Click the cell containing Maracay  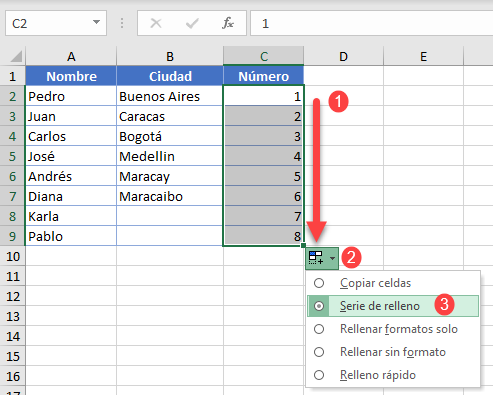(x=170, y=176)
